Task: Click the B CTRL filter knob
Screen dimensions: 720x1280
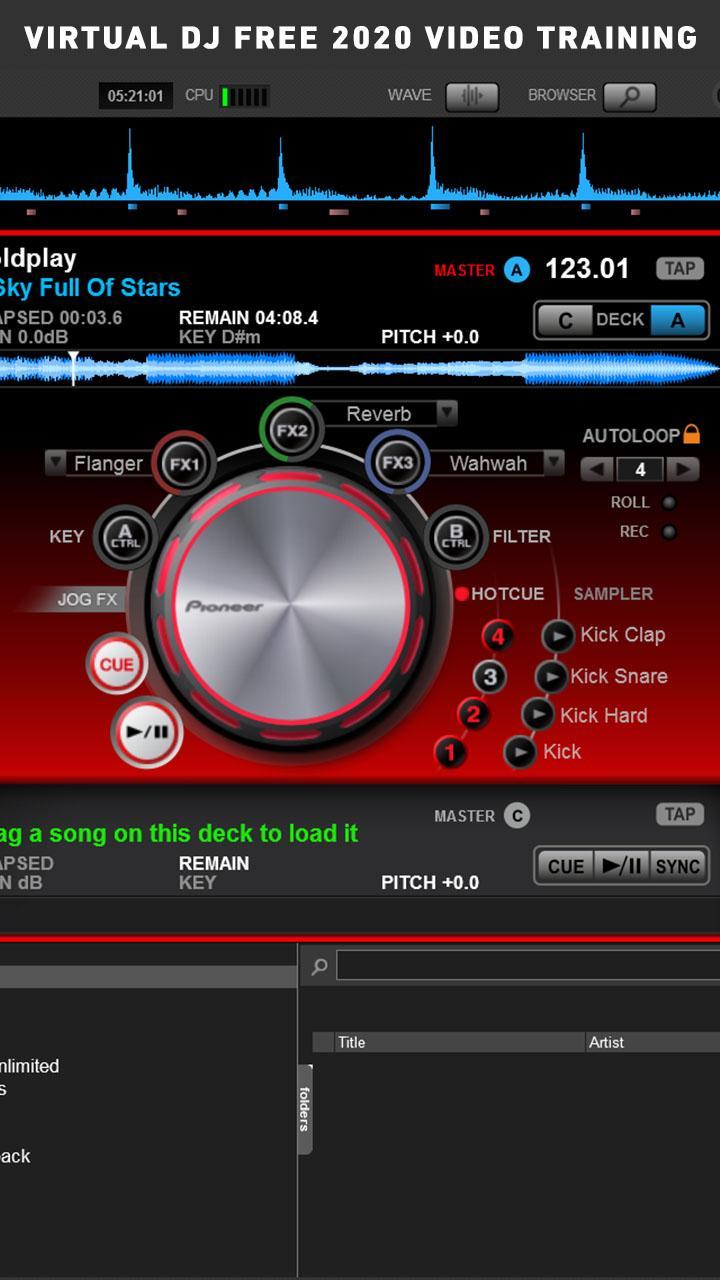Action: pos(456,537)
